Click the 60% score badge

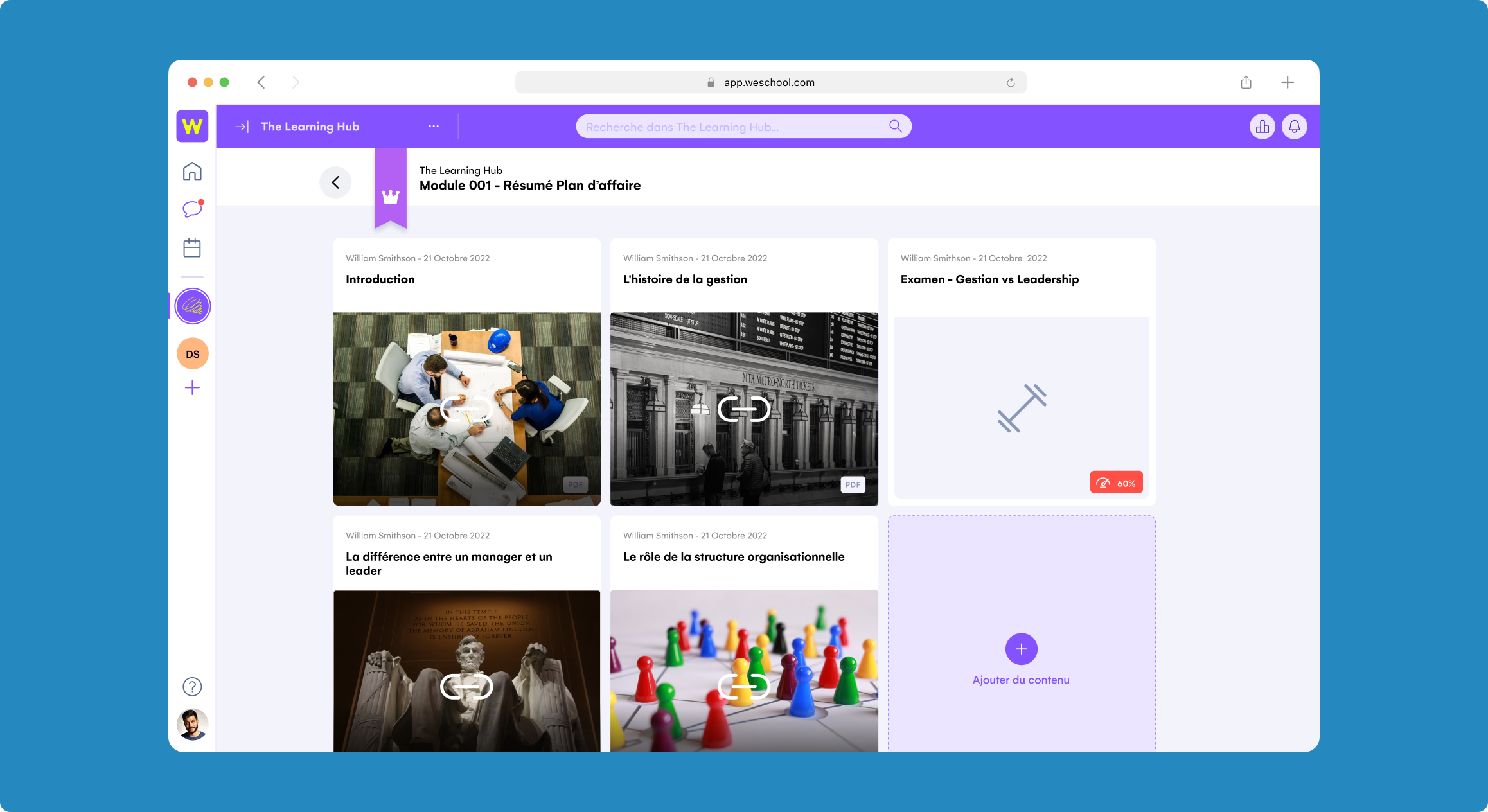click(x=1116, y=483)
